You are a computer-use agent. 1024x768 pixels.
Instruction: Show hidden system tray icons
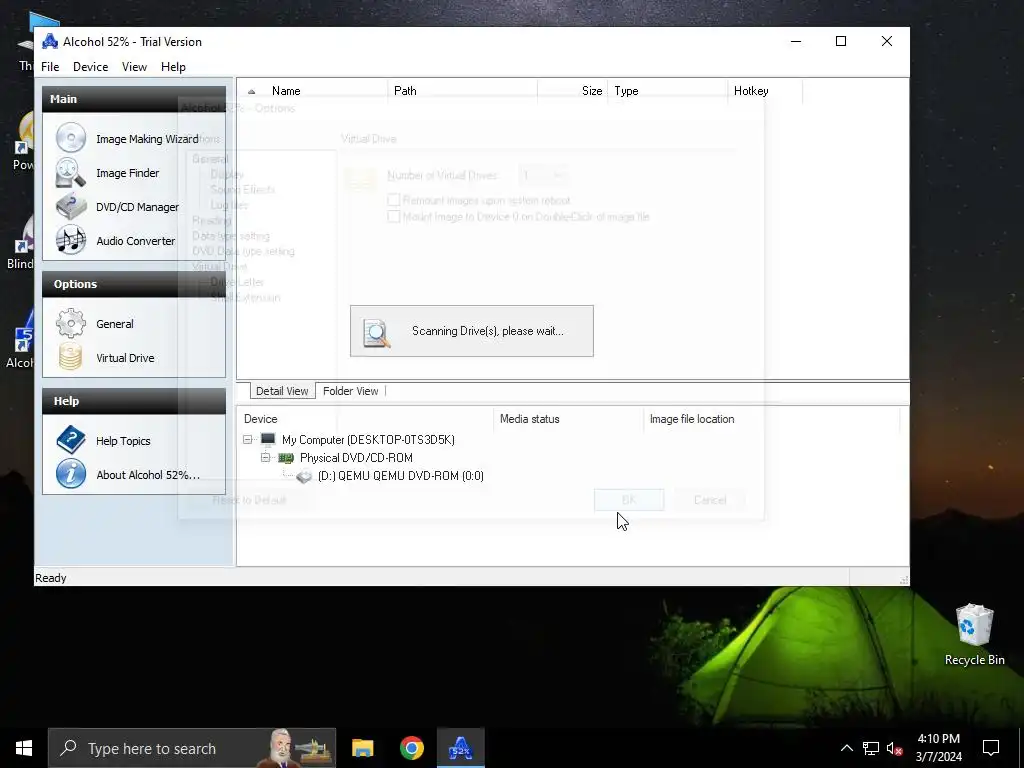846,748
